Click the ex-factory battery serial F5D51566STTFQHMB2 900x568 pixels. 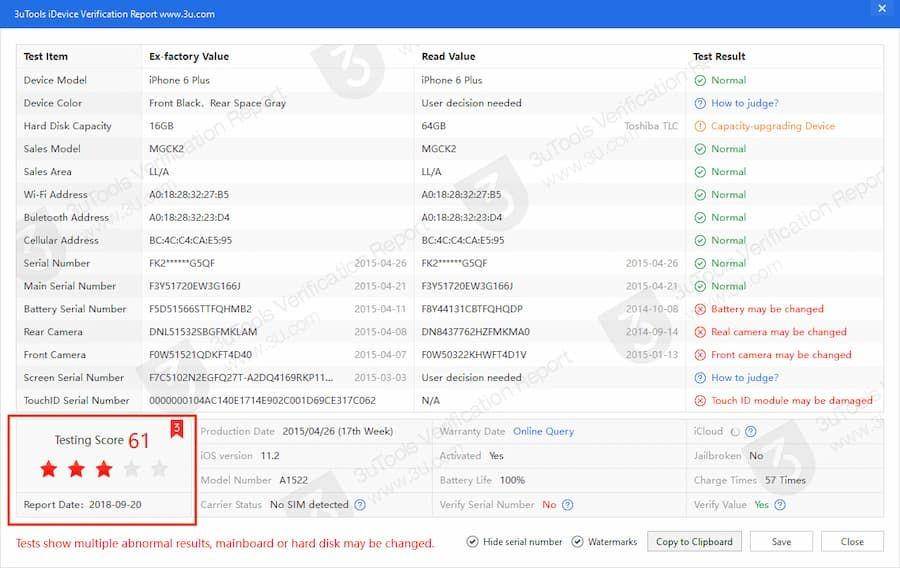pyautogui.click(x=200, y=309)
